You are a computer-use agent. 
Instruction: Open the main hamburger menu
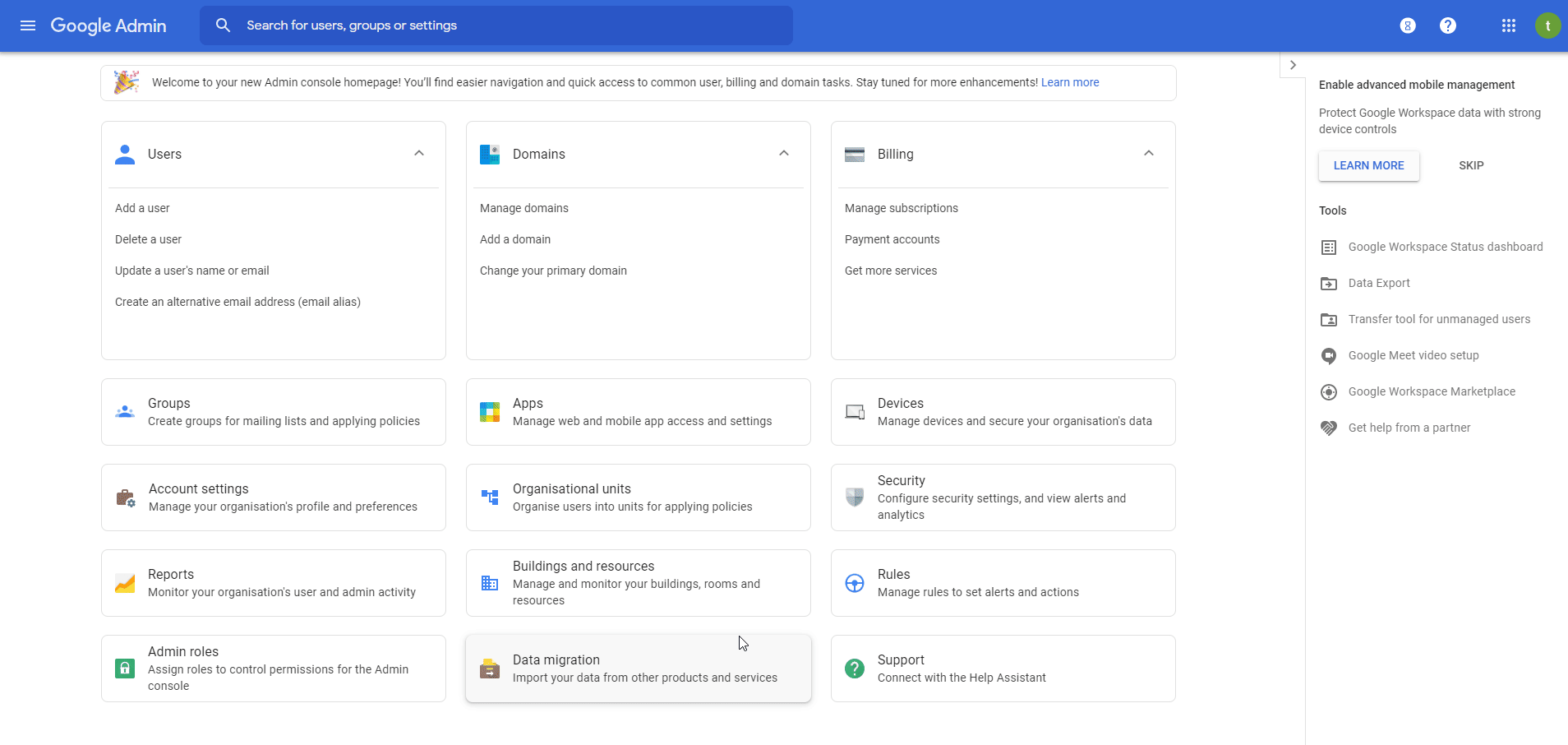(x=28, y=25)
